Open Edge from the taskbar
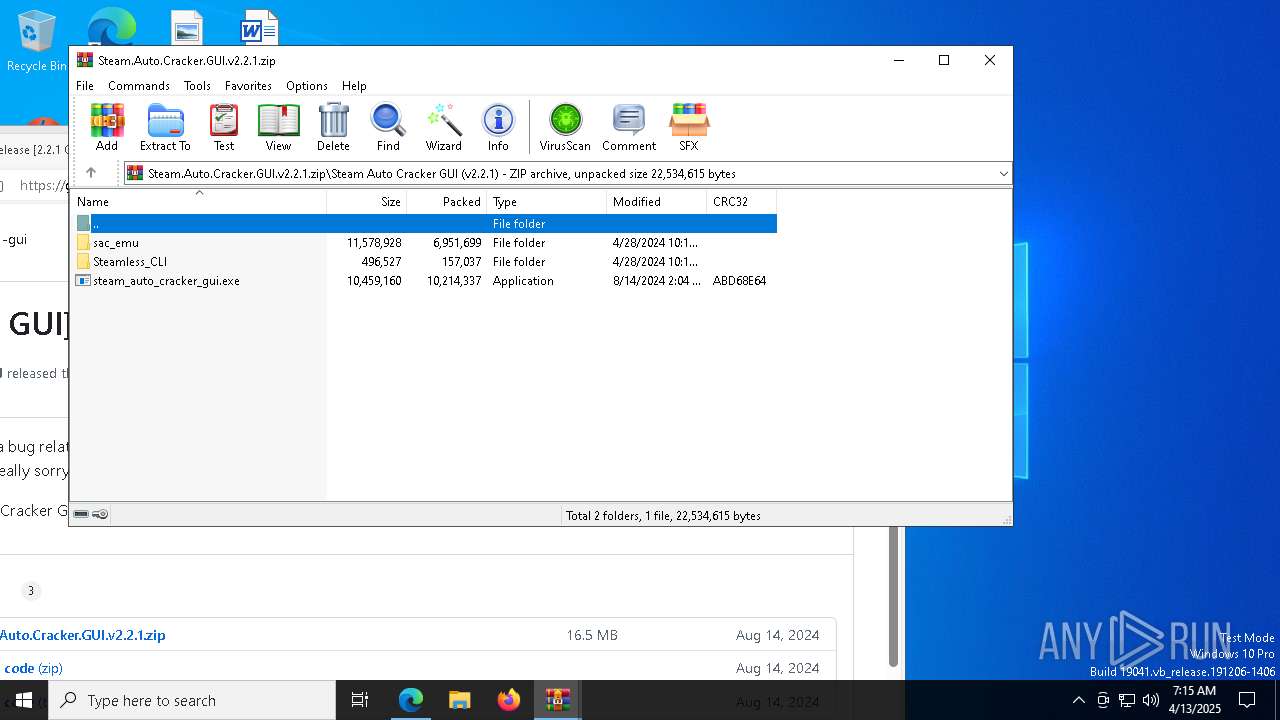This screenshot has height=720, width=1280. (x=411, y=700)
